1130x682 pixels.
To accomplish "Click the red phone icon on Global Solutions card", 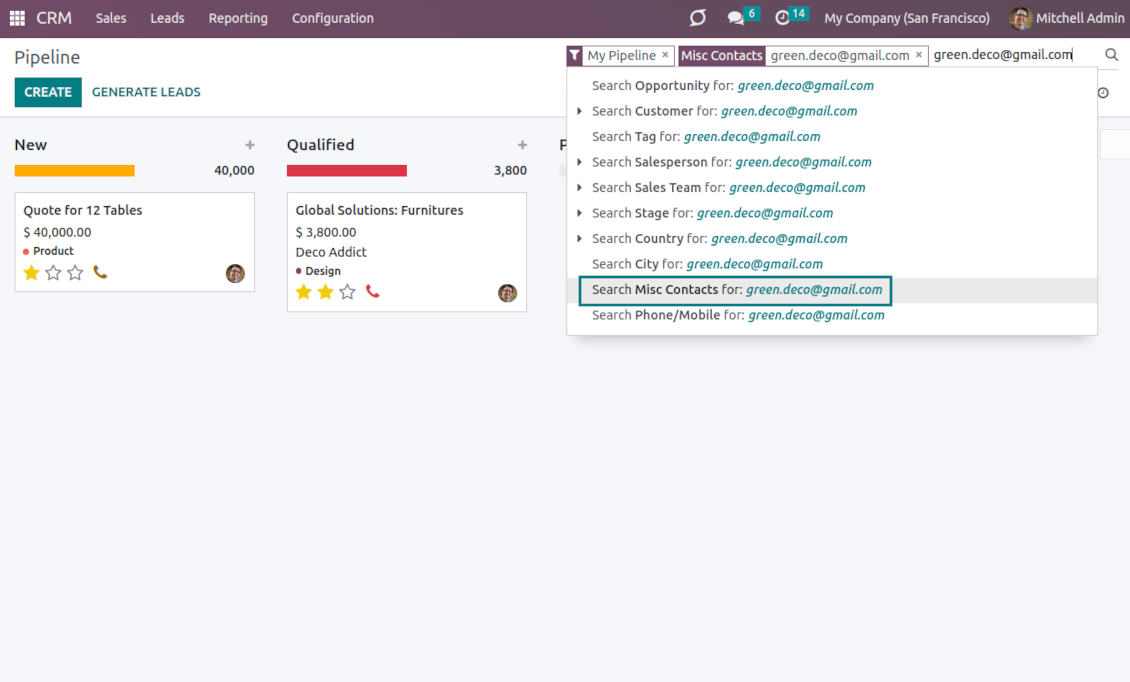I will [372, 292].
